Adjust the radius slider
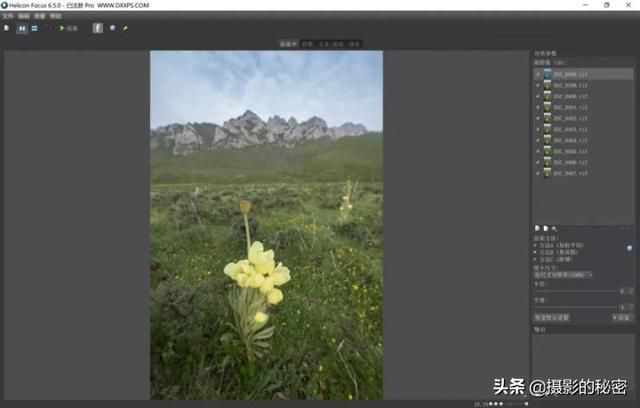640x408 pixels. point(576,291)
